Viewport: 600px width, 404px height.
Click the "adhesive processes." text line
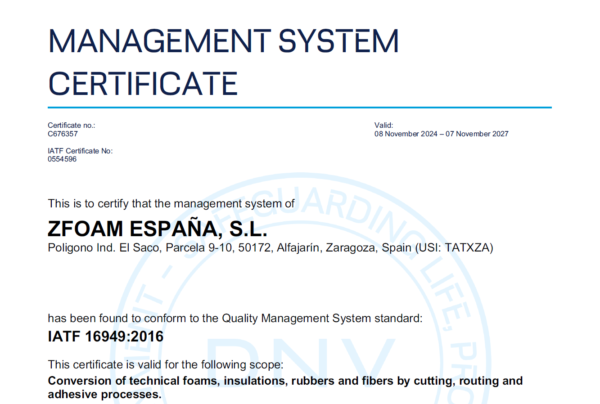point(104,394)
